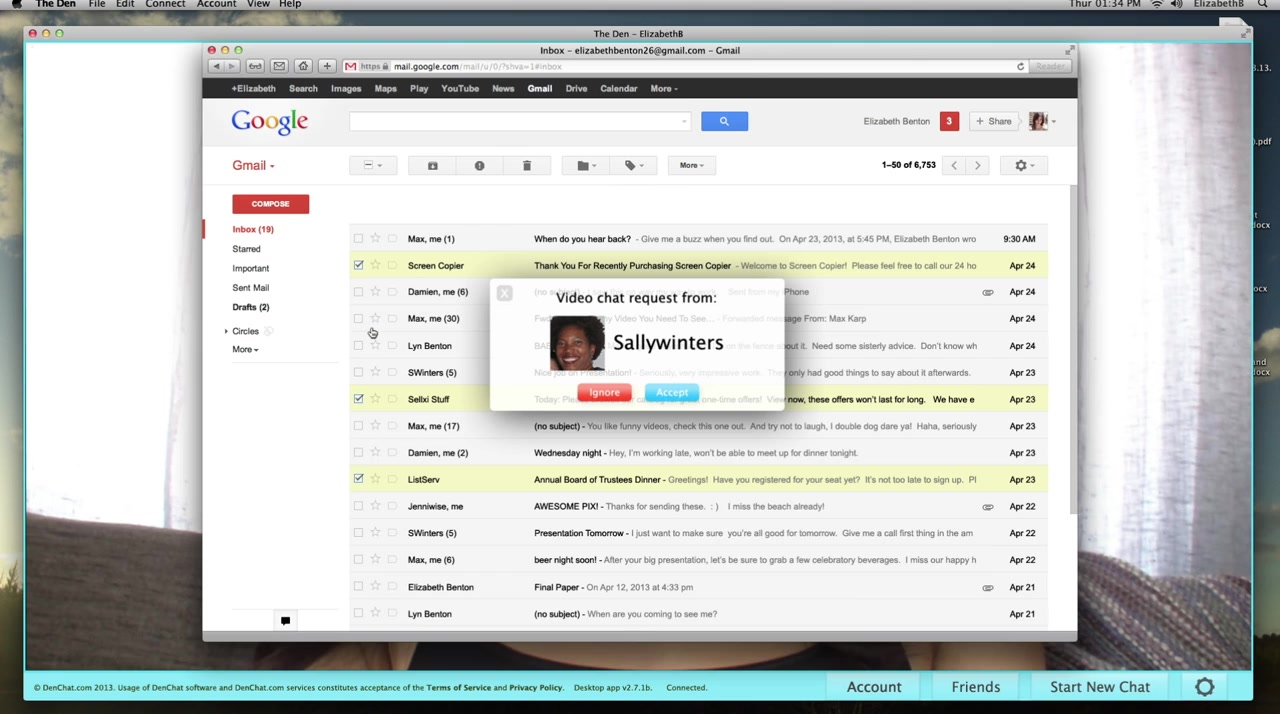This screenshot has height=714, width=1280.
Task: Uncheck the Screen Copier email checkbox
Action: [x=358, y=265]
